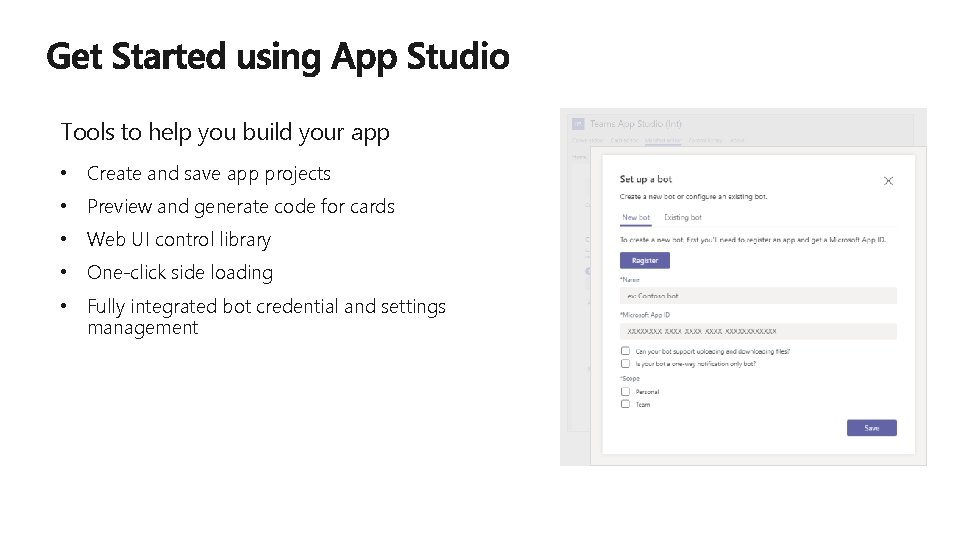This screenshot has width=960, height=540.
Task: Switch to the New bot tab
Action: coord(636,217)
